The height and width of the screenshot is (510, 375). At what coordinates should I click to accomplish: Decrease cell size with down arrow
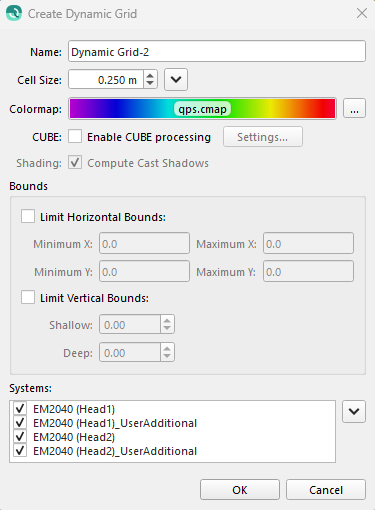[150, 83]
